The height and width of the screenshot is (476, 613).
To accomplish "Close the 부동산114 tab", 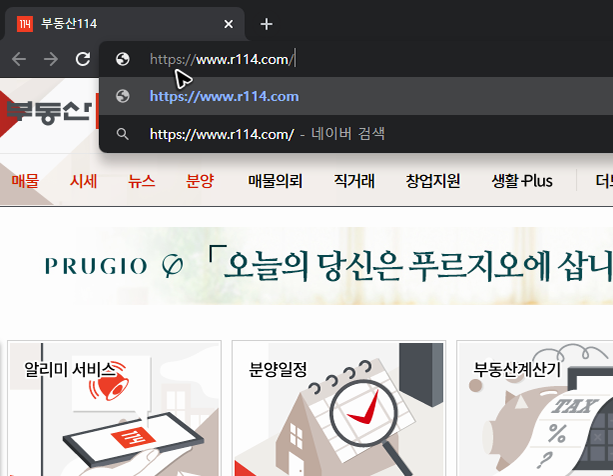I will [x=229, y=24].
